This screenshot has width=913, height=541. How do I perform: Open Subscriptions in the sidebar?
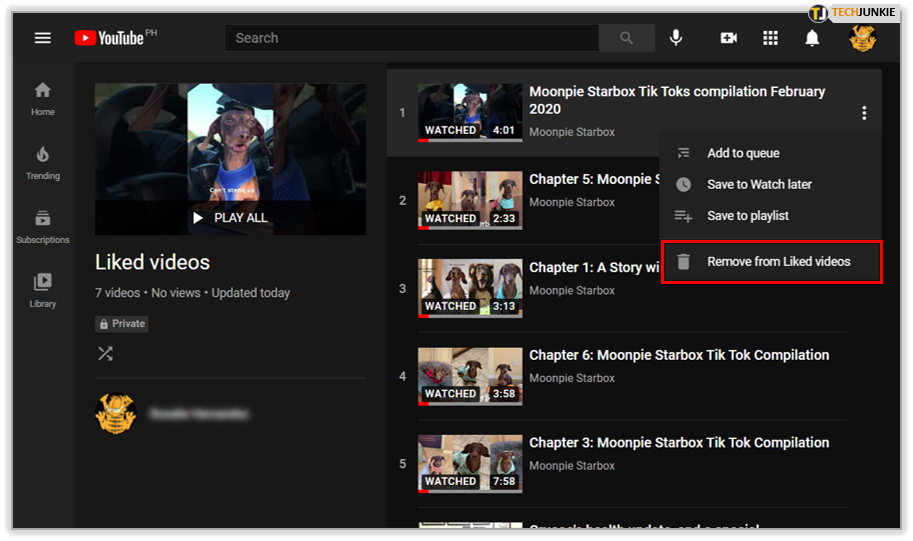click(43, 227)
